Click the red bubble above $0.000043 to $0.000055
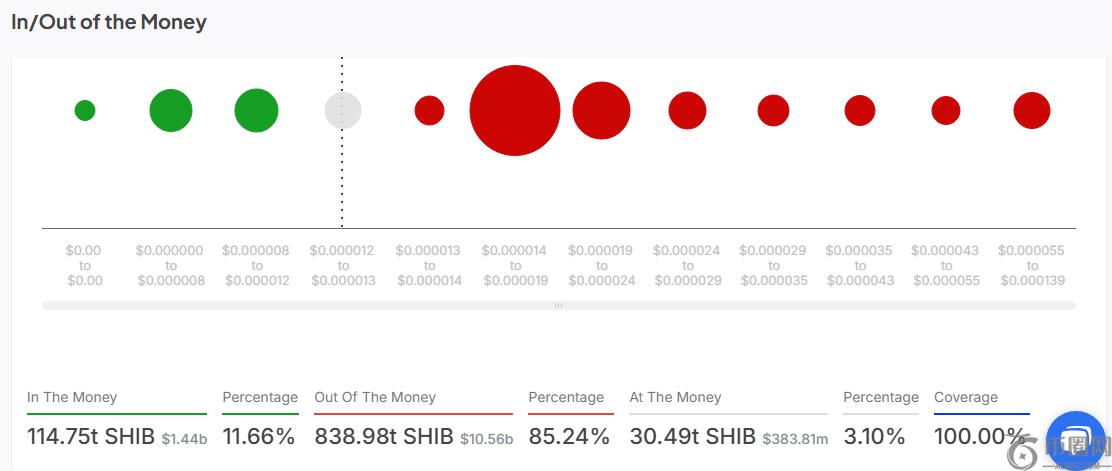This screenshot has width=1112, height=471. pos(946,110)
